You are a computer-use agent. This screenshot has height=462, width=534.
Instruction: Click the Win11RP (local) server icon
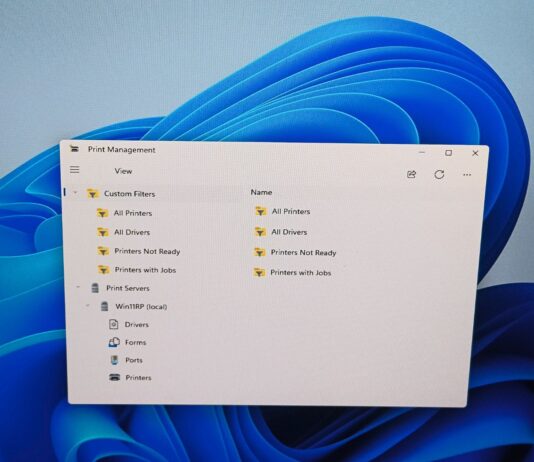[x=105, y=306]
